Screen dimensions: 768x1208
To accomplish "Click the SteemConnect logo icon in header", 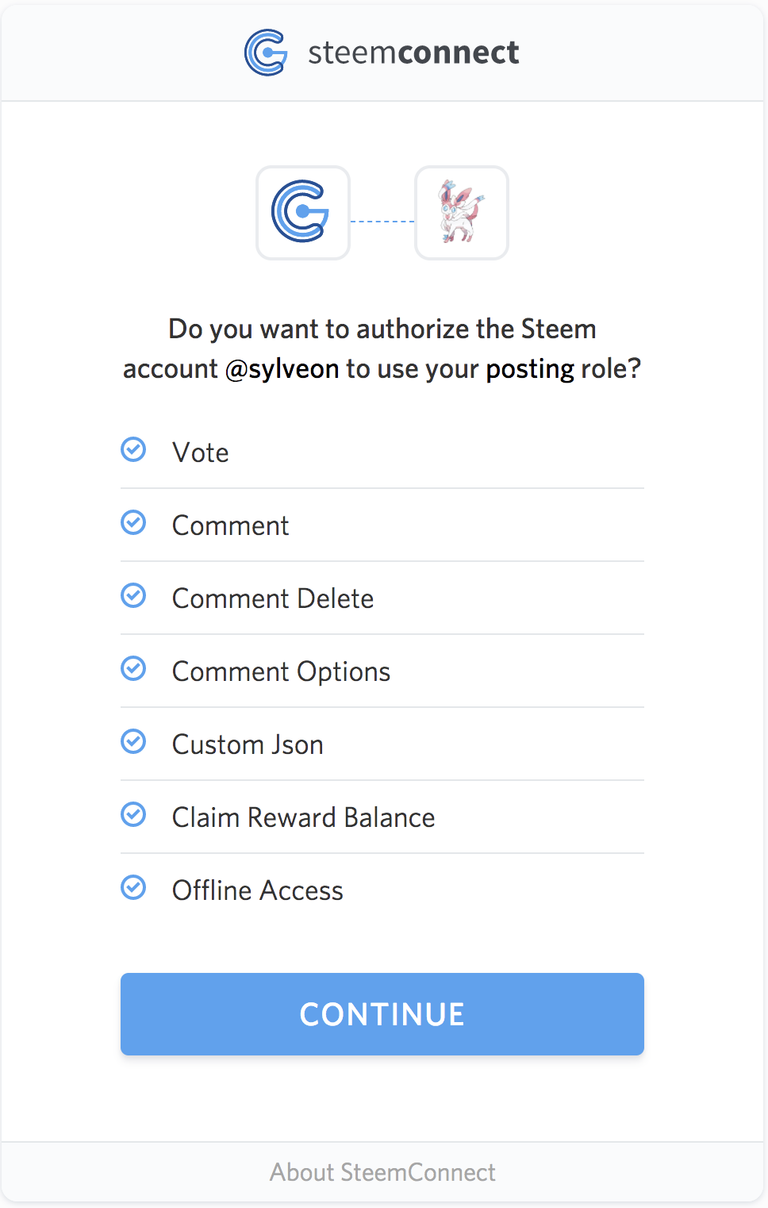I will coord(266,52).
